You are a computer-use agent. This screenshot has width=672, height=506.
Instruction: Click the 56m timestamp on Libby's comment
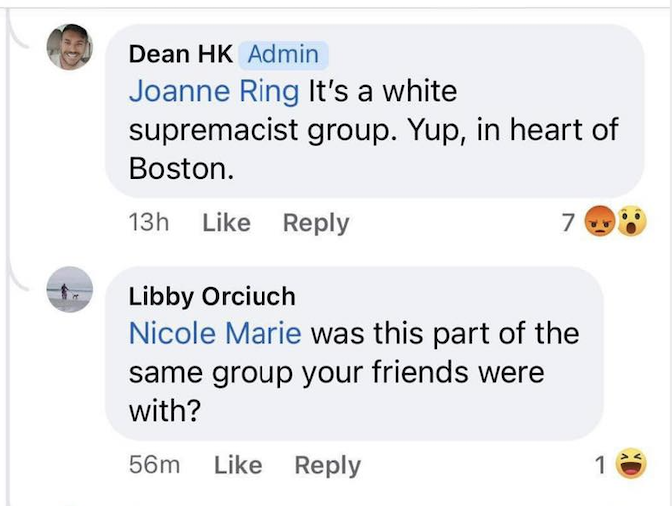tap(155, 465)
